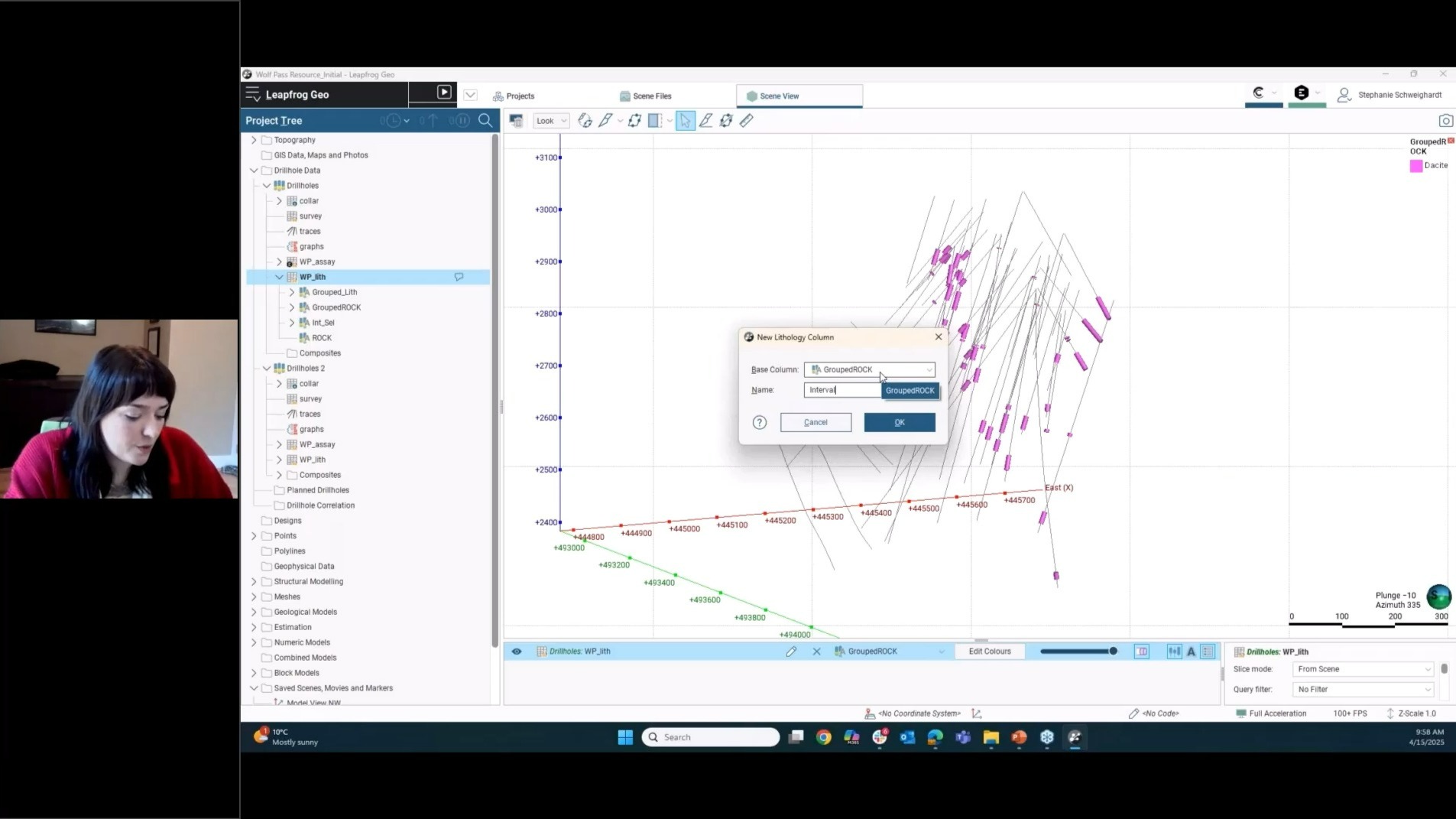Expand the Grouped_Lith column
Image resolution: width=1456 pixels, height=819 pixels.
[291, 292]
